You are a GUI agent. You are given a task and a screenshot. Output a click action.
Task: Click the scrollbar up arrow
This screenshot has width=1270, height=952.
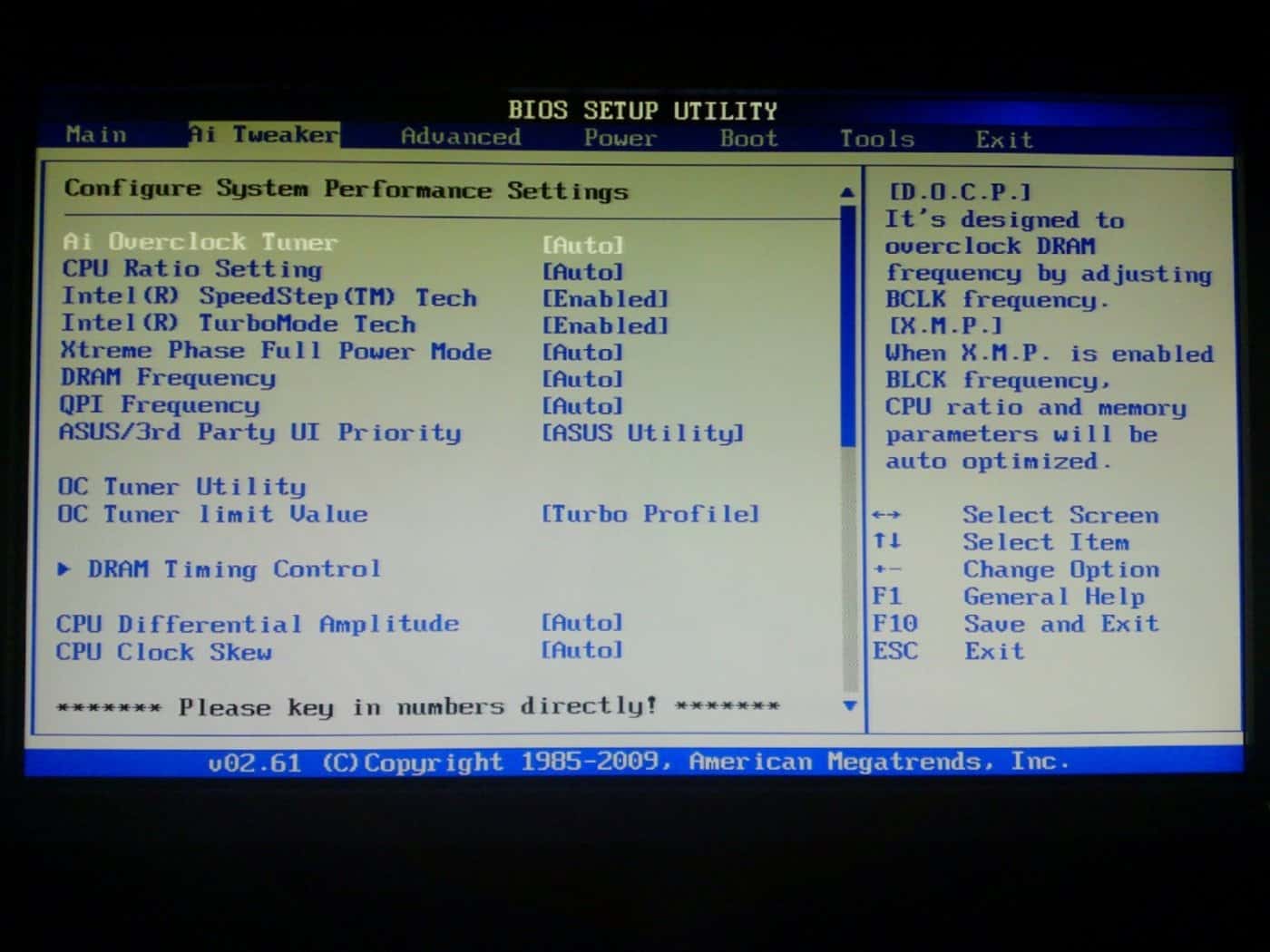847,192
